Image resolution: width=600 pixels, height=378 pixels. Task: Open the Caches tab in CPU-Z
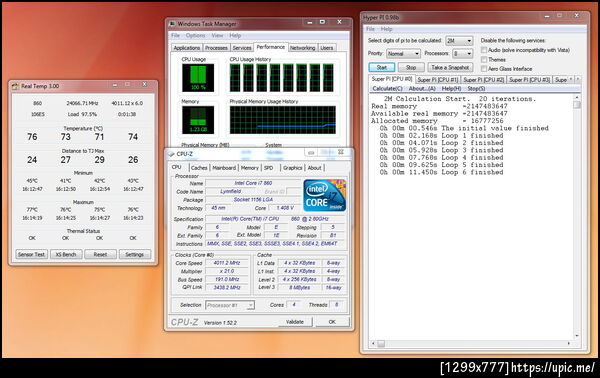(x=199, y=168)
